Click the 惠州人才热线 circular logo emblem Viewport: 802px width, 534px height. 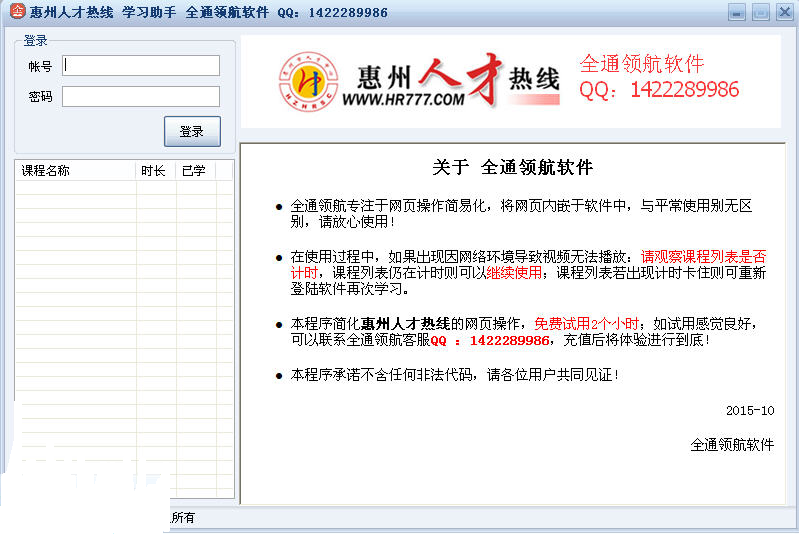tap(308, 81)
